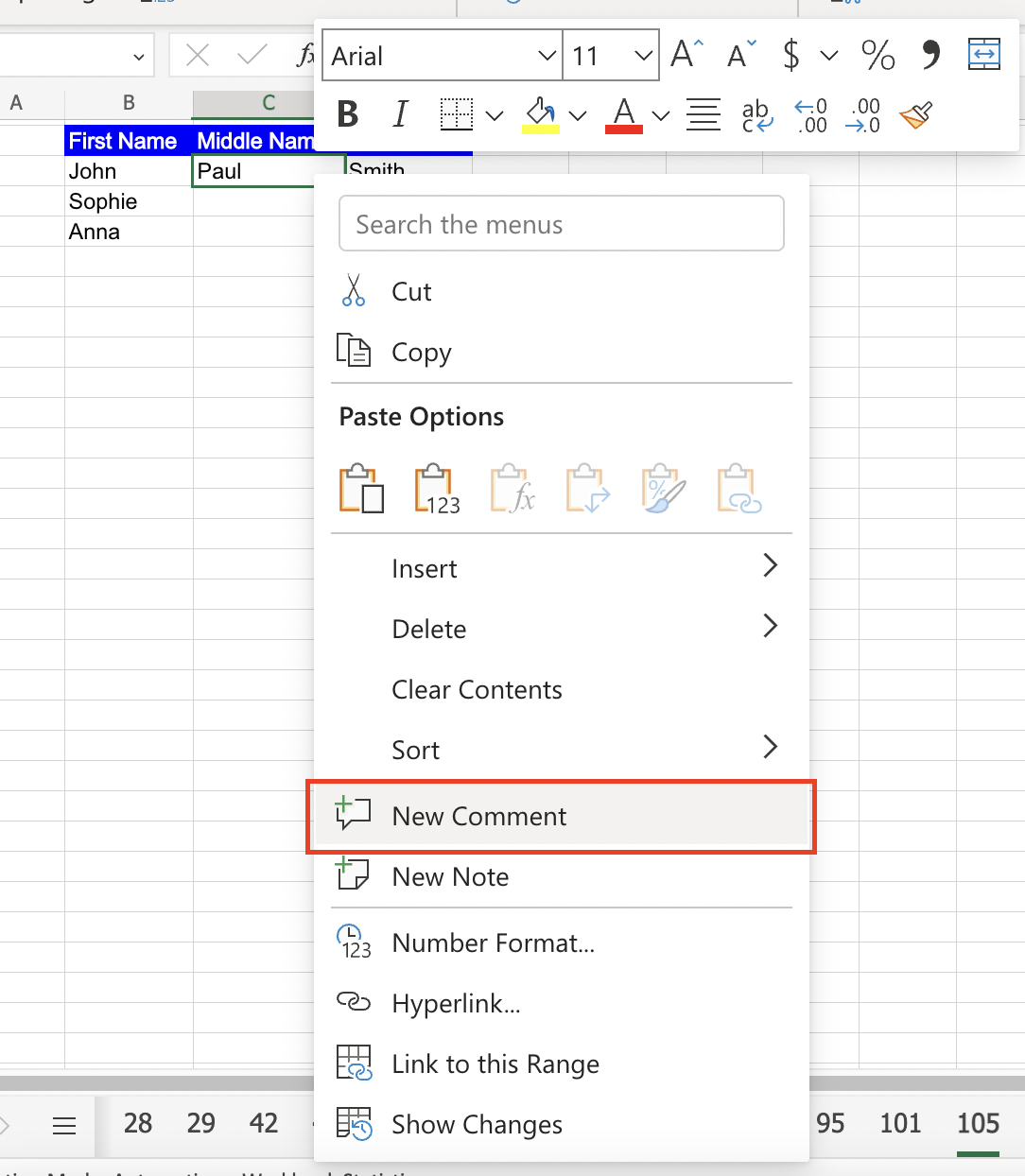1025x1176 pixels.
Task: Select the Format Painter brush icon
Action: [x=915, y=114]
